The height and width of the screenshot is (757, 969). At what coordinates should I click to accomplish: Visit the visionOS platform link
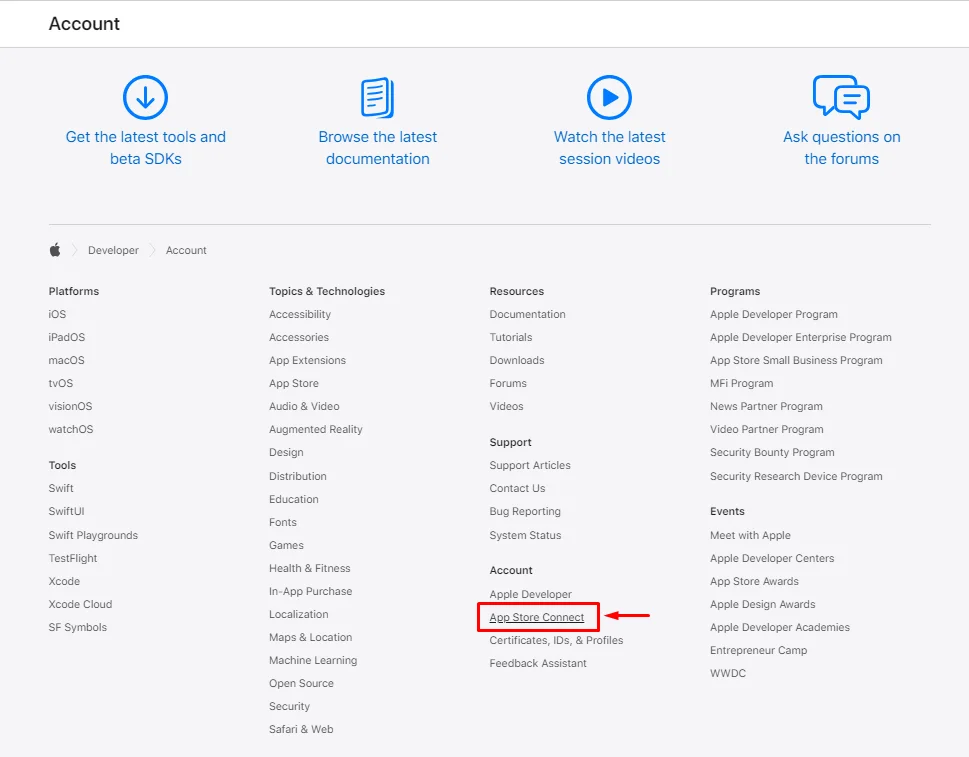pos(70,406)
